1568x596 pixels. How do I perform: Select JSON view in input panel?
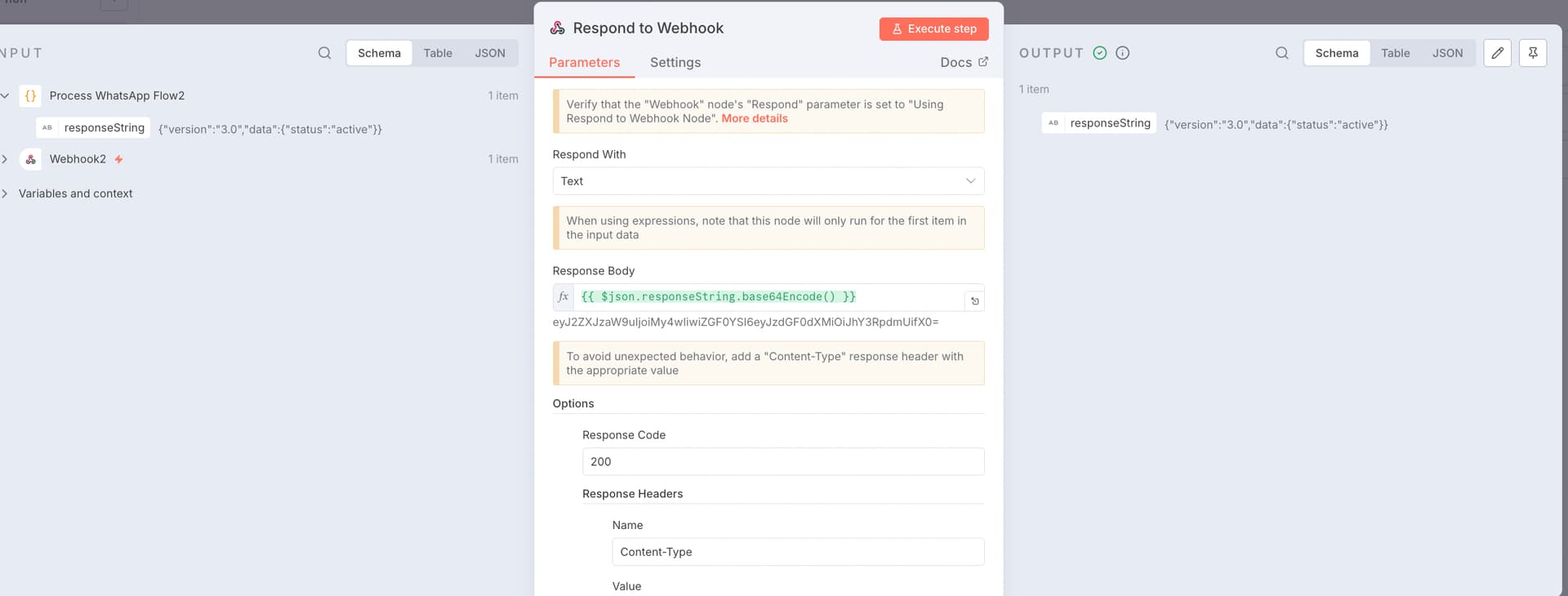tap(490, 53)
